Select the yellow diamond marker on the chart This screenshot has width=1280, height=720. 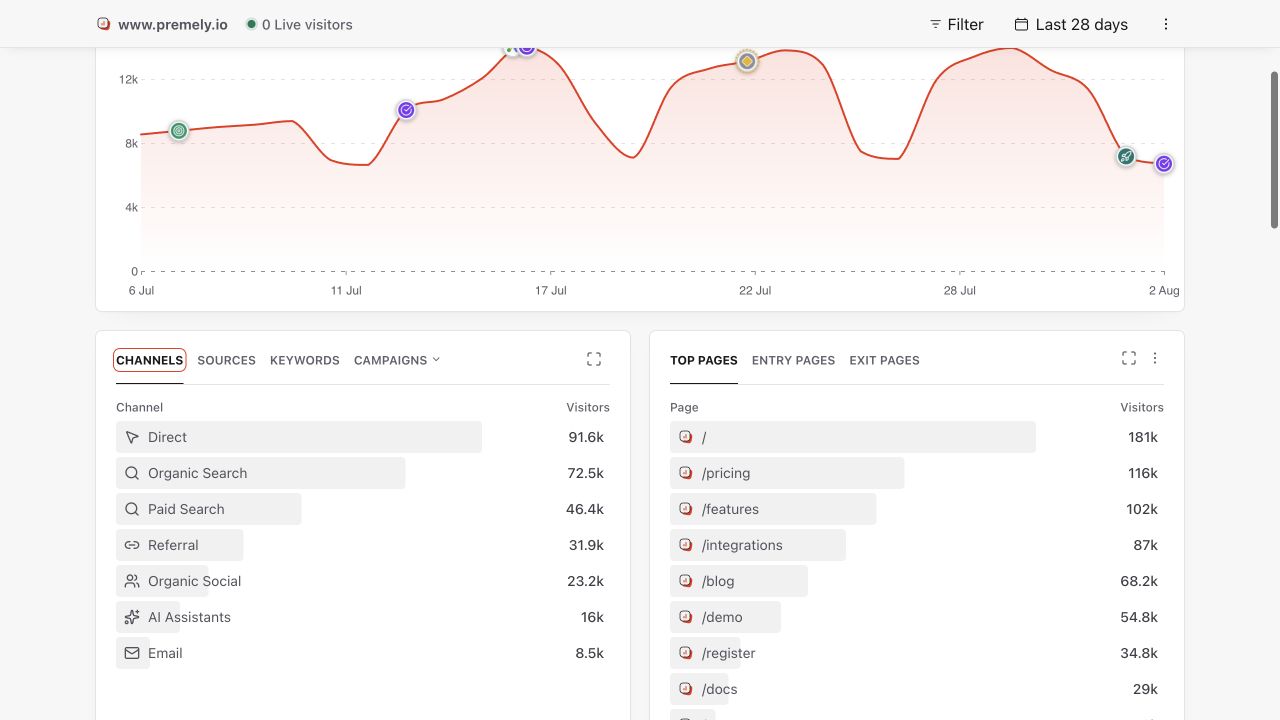(x=747, y=61)
